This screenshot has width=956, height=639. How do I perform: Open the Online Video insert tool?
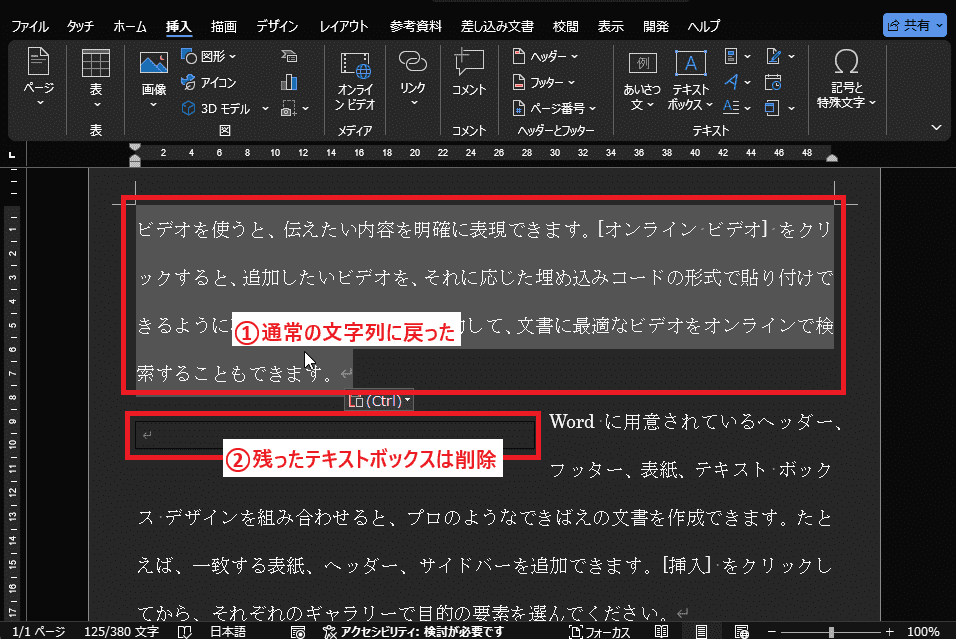pyautogui.click(x=355, y=80)
